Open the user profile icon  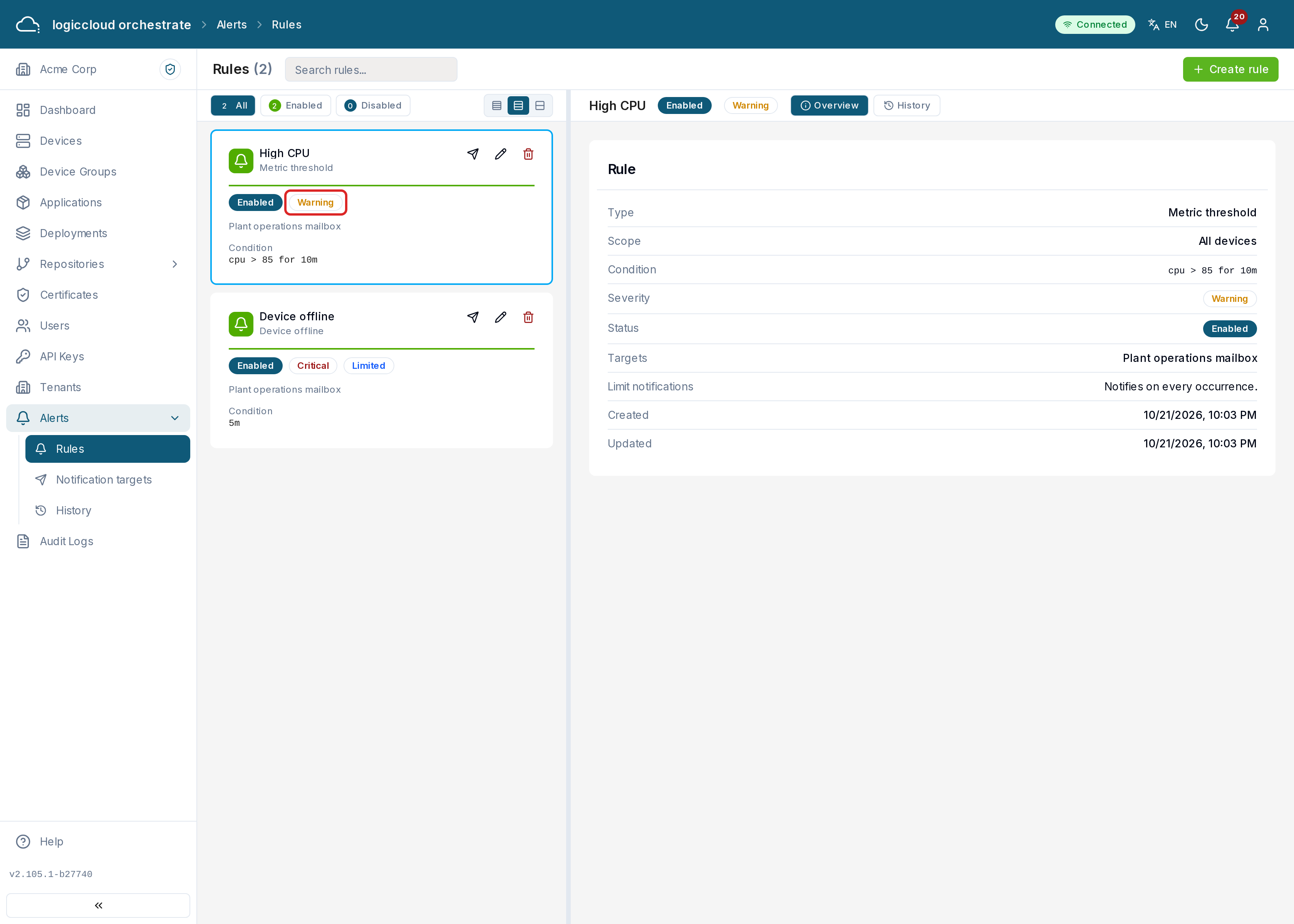1263,25
